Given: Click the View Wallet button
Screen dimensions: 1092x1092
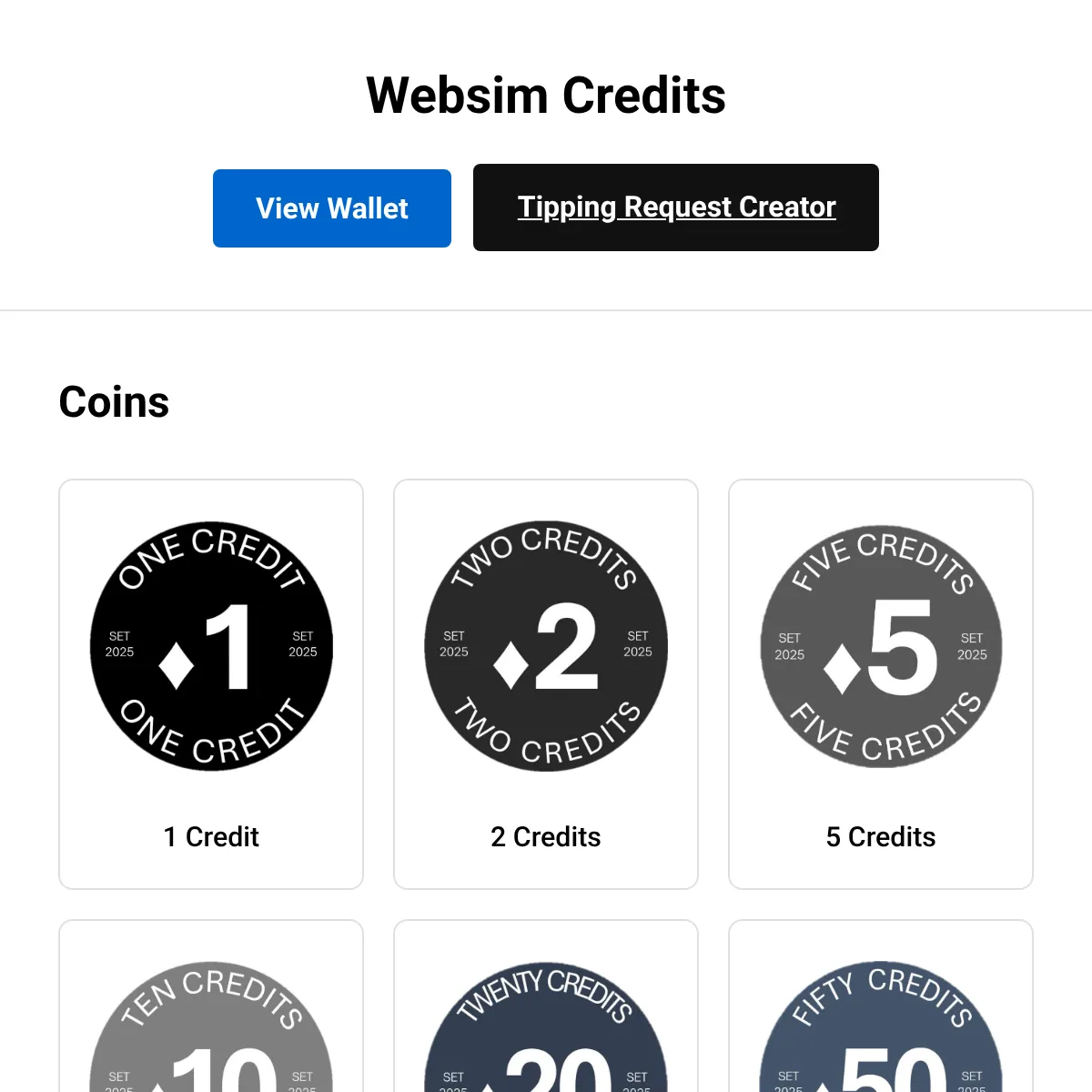Looking at the screenshot, I should tap(331, 208).
